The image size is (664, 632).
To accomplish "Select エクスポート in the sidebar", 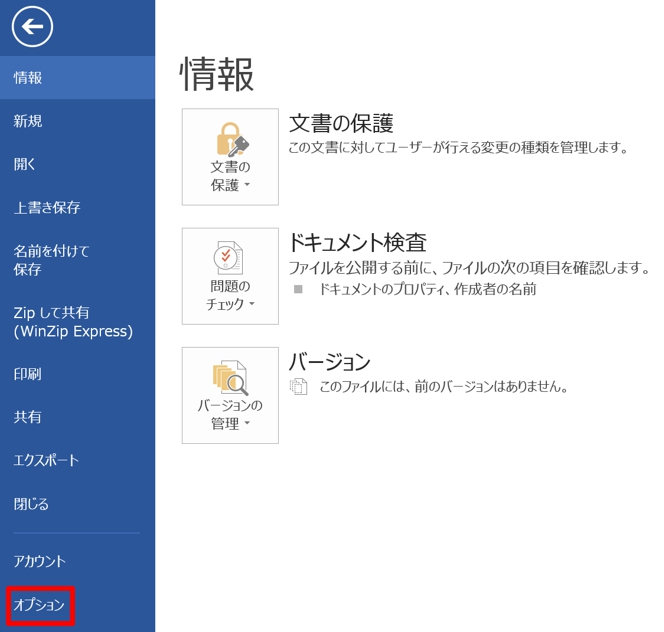I will click(x=77, y=460).
